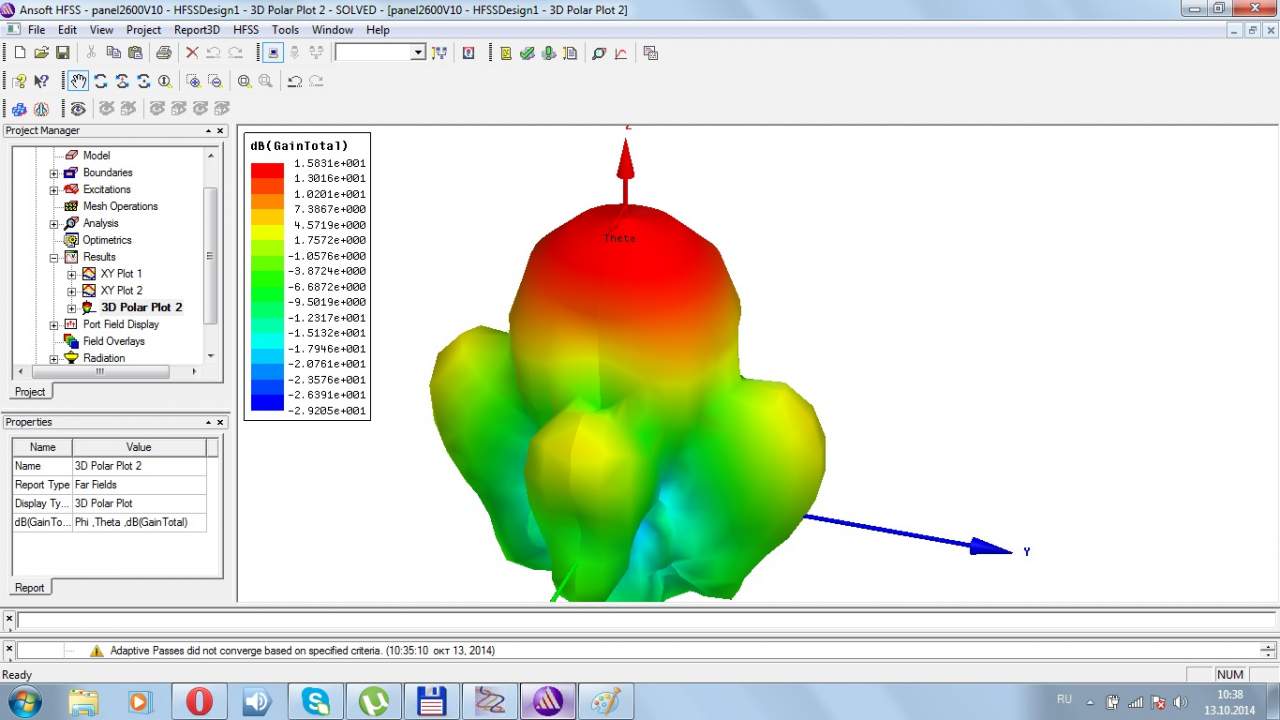Select the Pan (hand) tool

pos(78,81)
